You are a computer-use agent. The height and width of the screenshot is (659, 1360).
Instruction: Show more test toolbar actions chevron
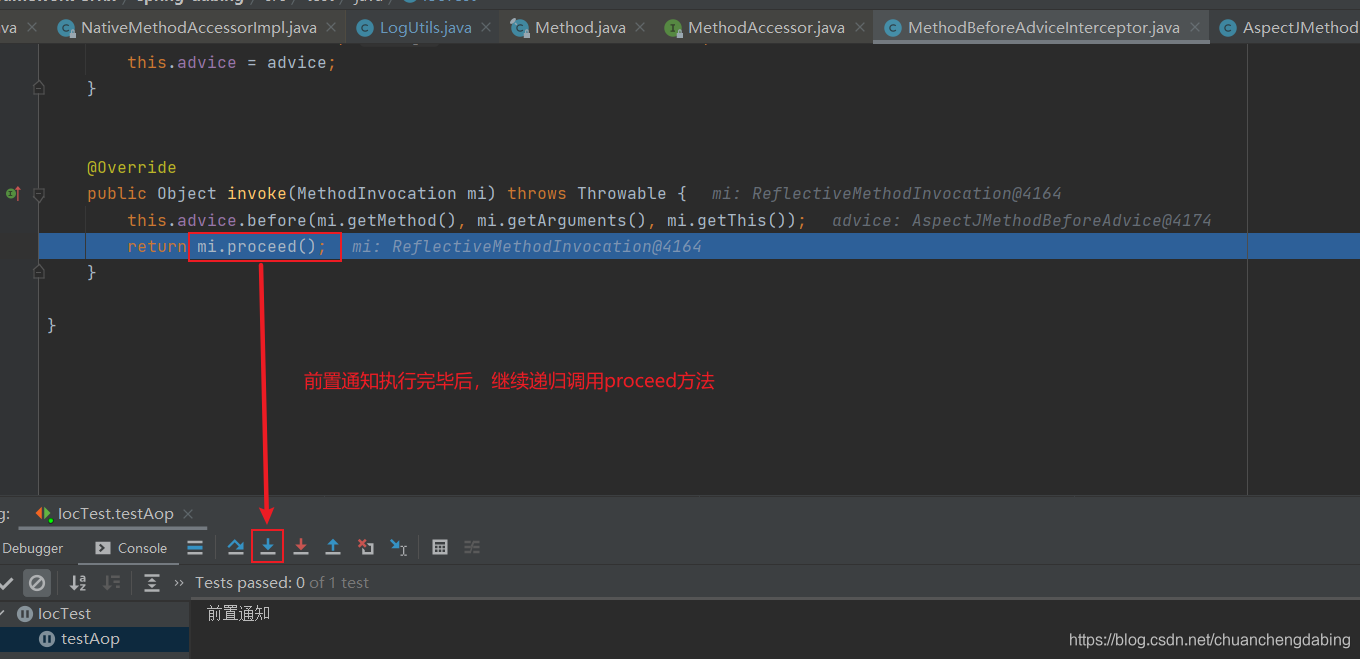tap(179, 583)
